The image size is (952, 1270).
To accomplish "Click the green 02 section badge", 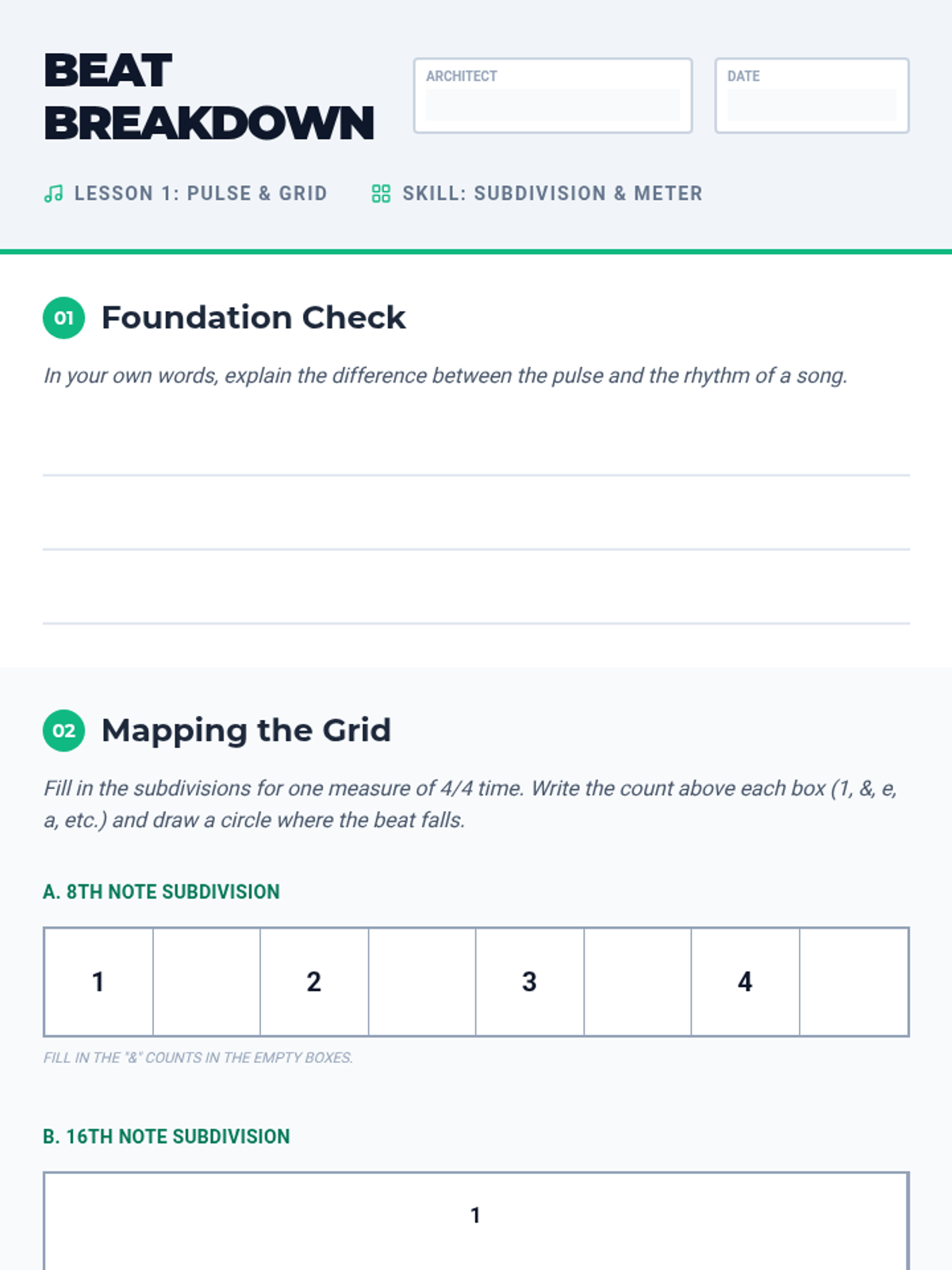I will pos(63,730).
